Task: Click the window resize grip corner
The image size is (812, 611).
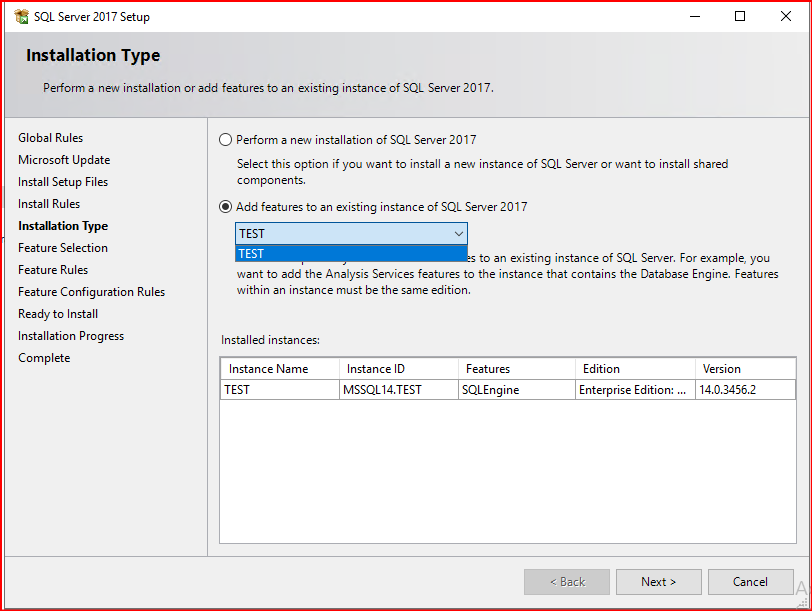Action: click(803, 602)
